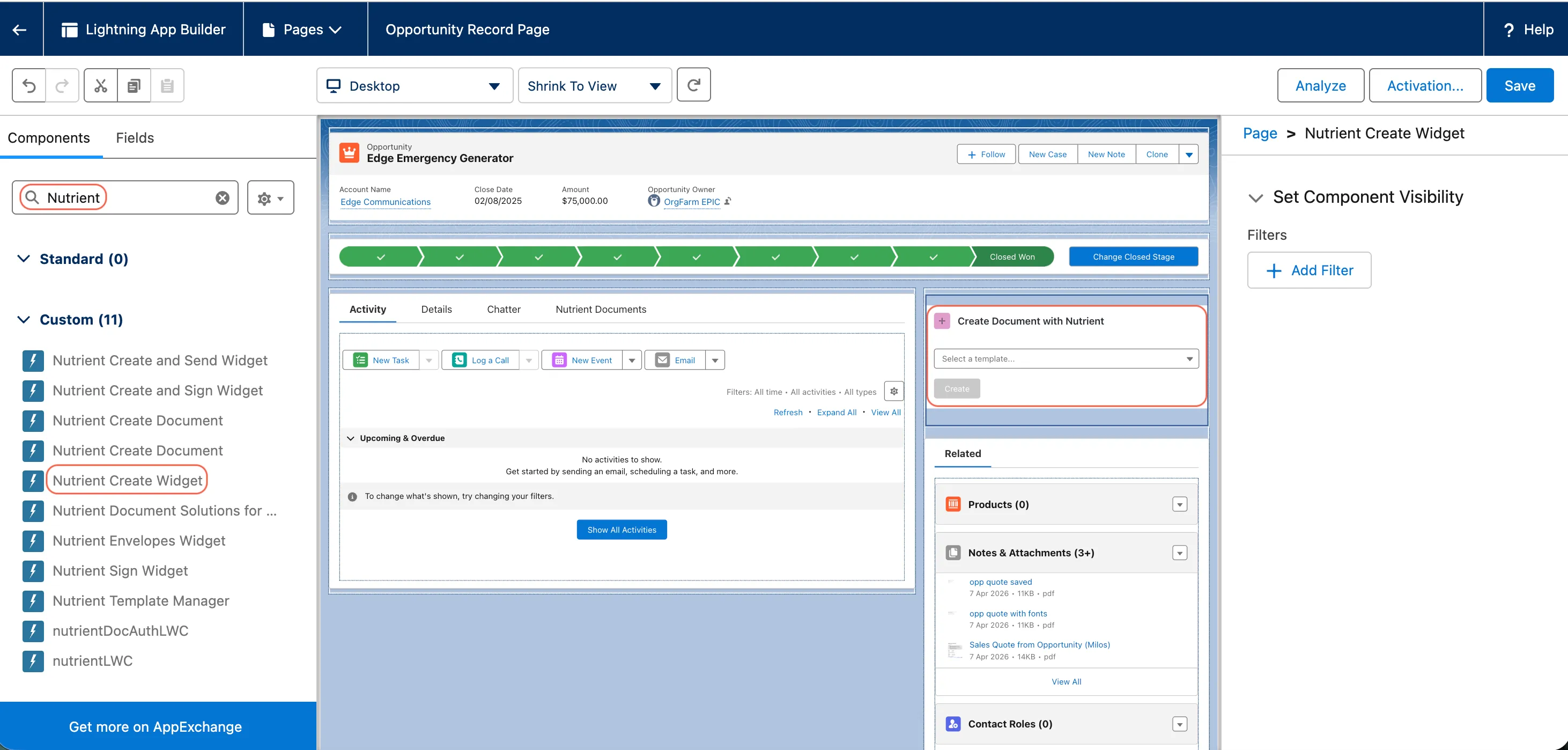This screenshot has height=750, width=1568.
Task: Open the Contact Roles dropdown menu
Action: pyautogui.click(x=1180, y=724)
